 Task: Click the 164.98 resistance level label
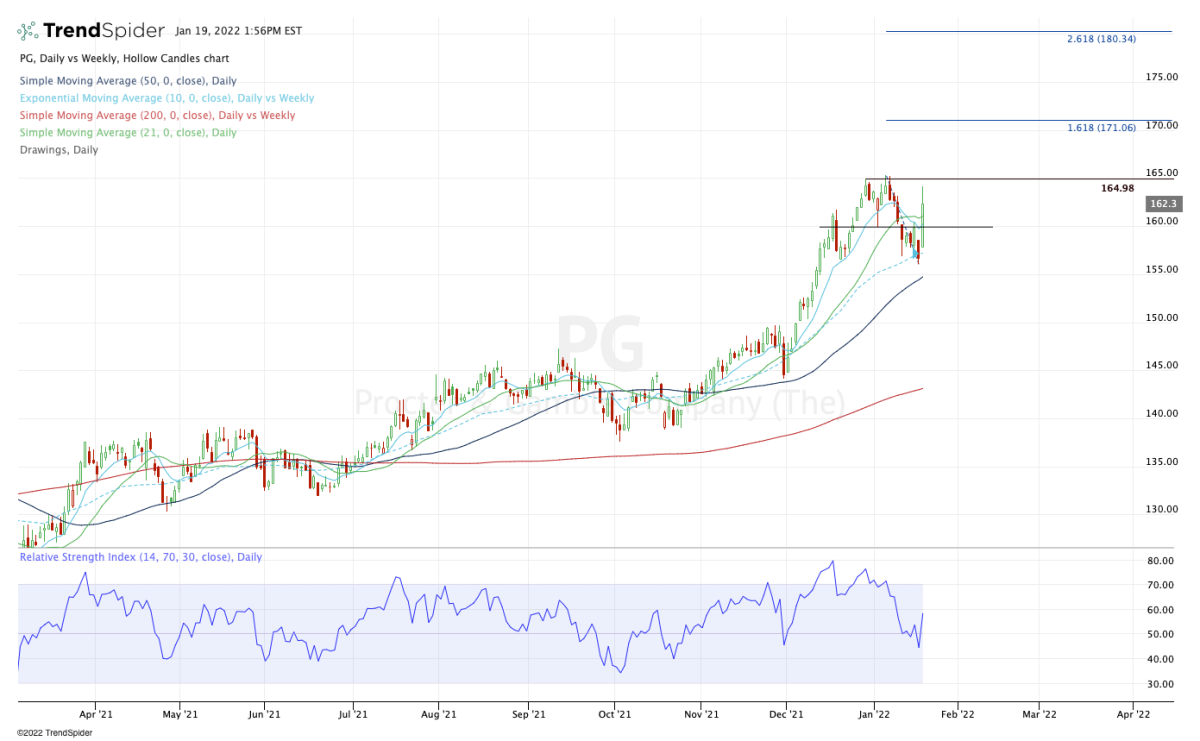(1117, 188)
